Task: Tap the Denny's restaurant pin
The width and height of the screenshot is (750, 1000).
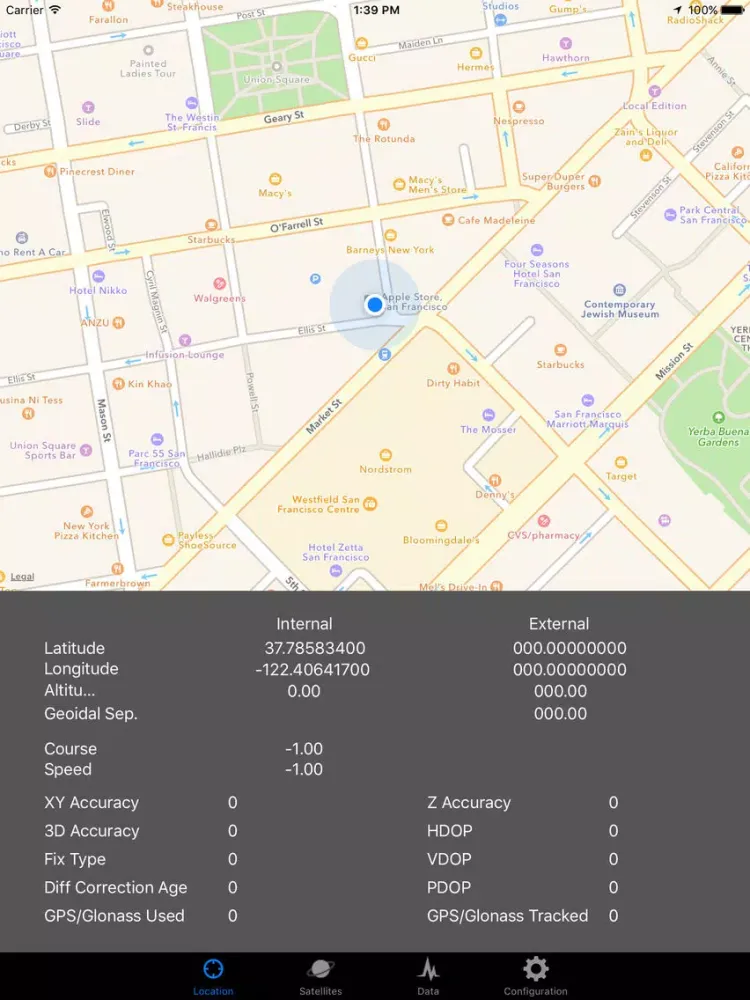Action: [x=495, y=480]
